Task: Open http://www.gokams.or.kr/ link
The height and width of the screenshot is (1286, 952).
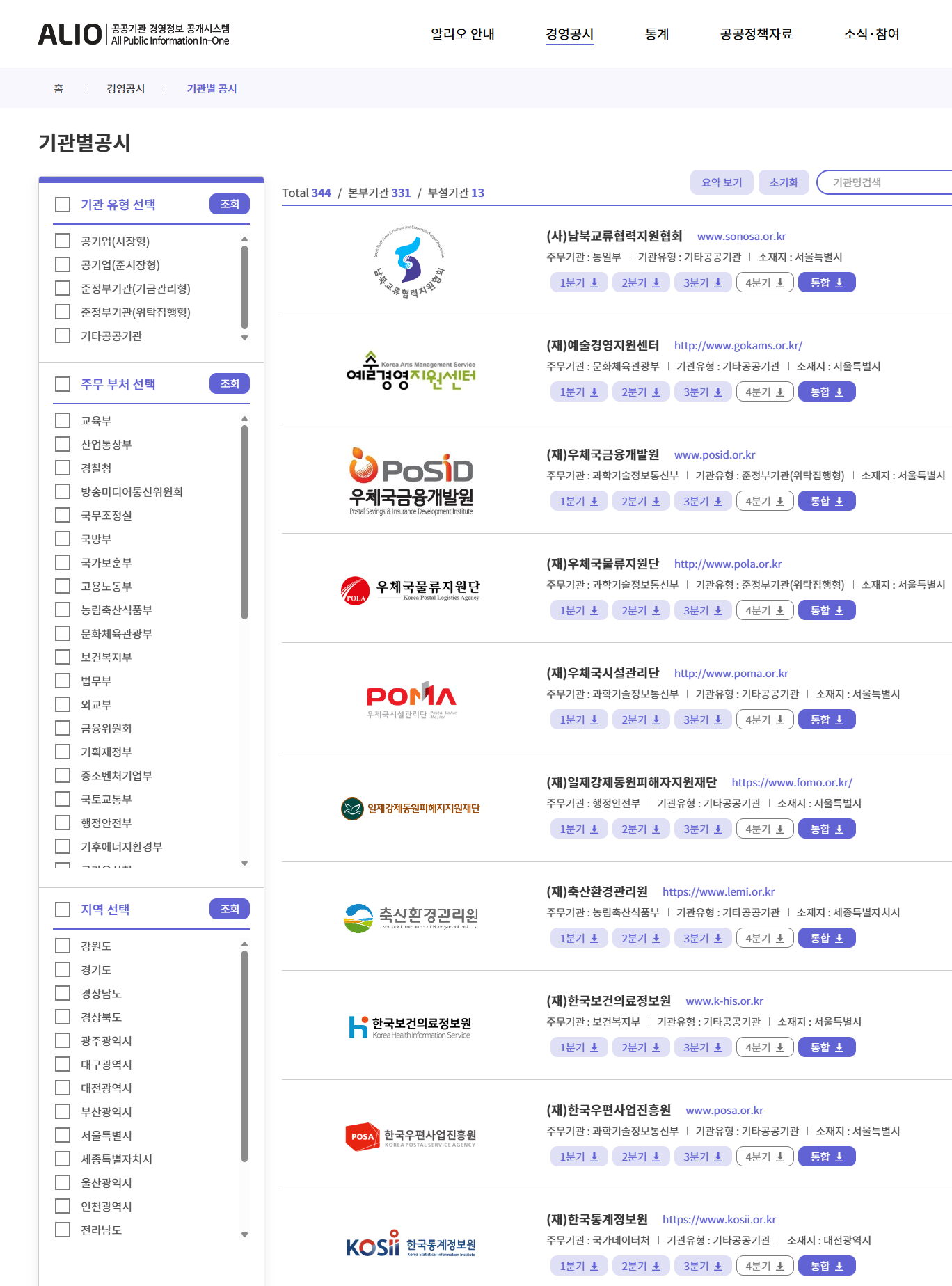Action: pos(738,345)
